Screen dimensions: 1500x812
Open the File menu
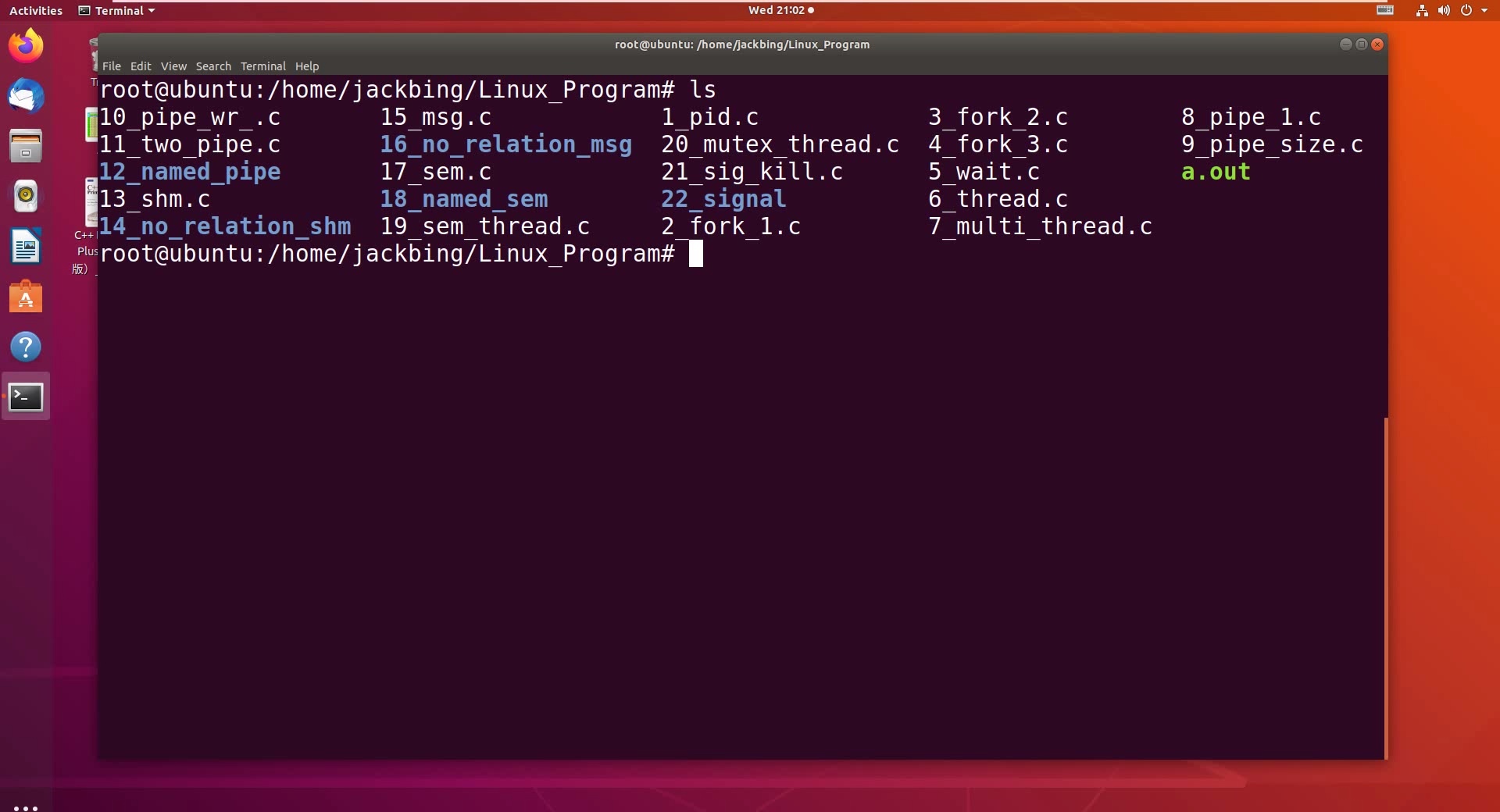(112, 66)
